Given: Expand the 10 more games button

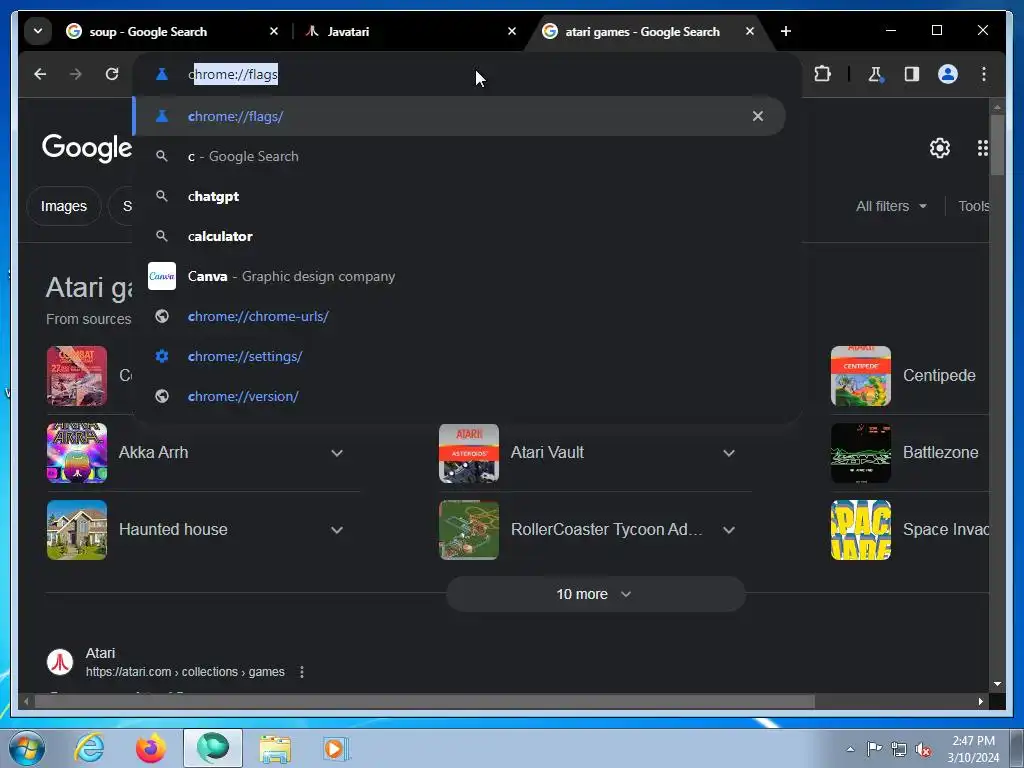Looking at the screenshot, I should [595, 594].
